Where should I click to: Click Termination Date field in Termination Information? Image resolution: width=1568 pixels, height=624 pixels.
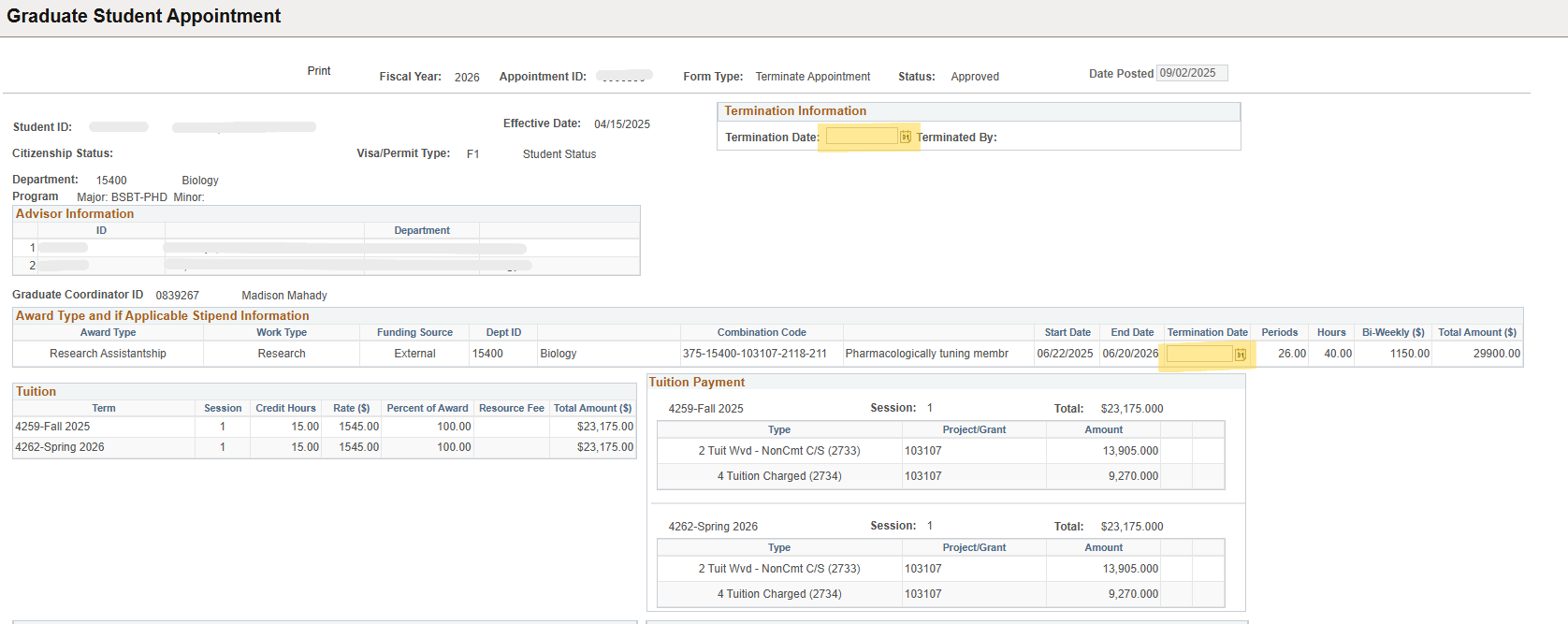(x=861, y=137)
